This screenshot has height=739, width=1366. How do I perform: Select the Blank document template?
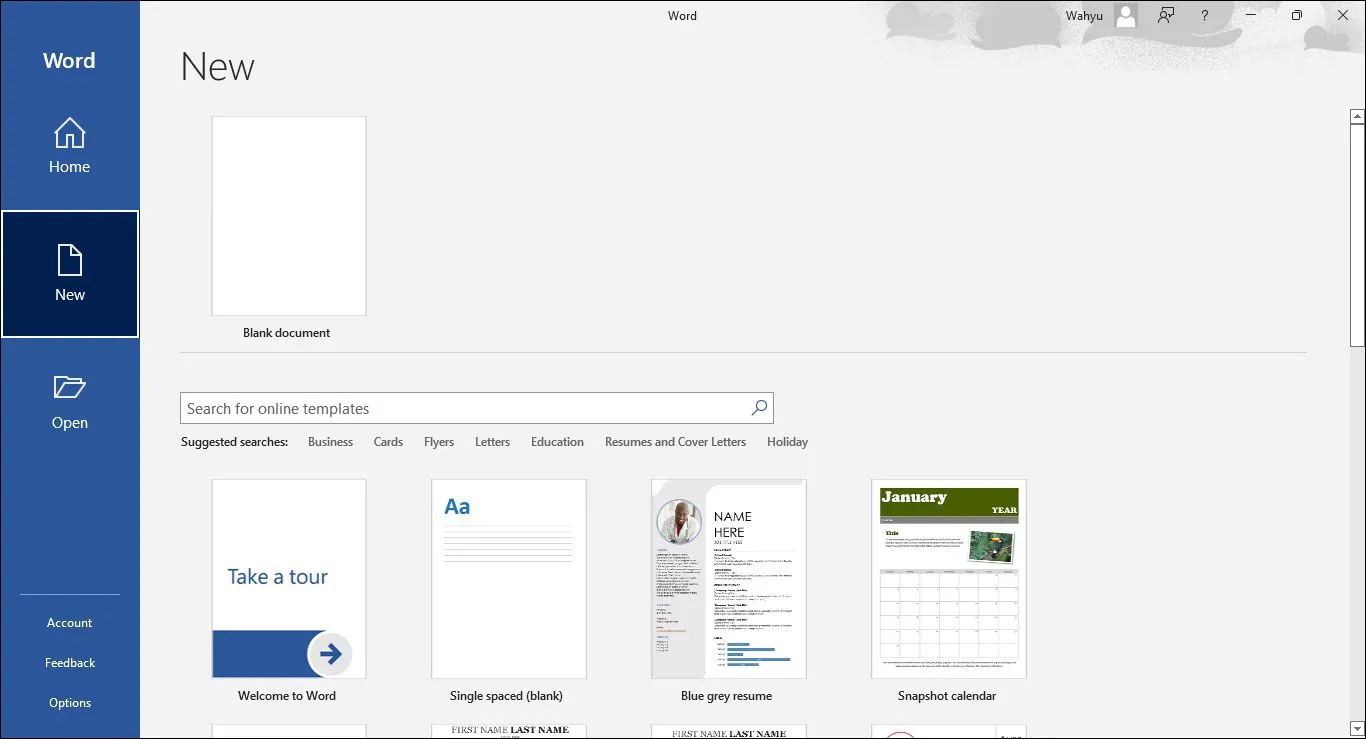point(288,216)
